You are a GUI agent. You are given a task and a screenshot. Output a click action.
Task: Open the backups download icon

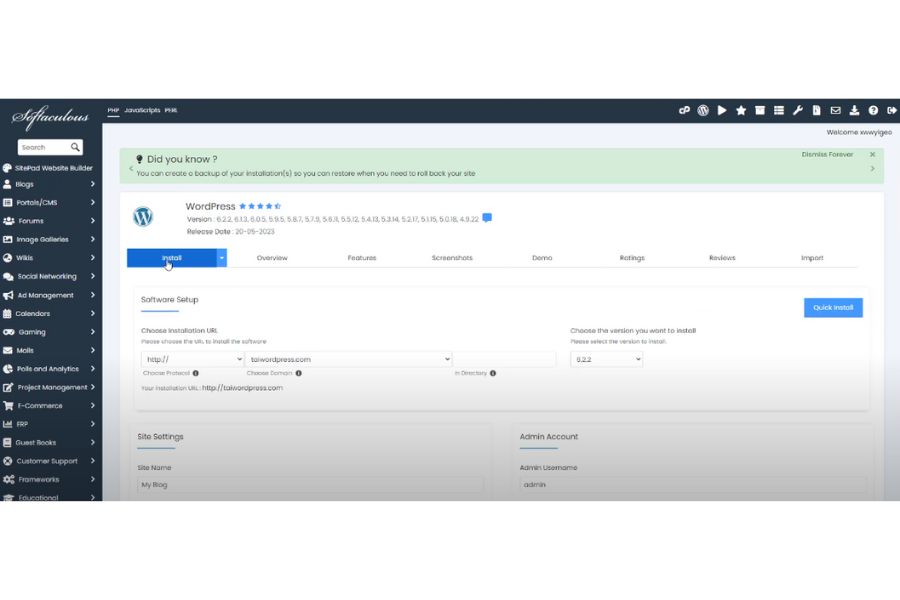[854, 110]
